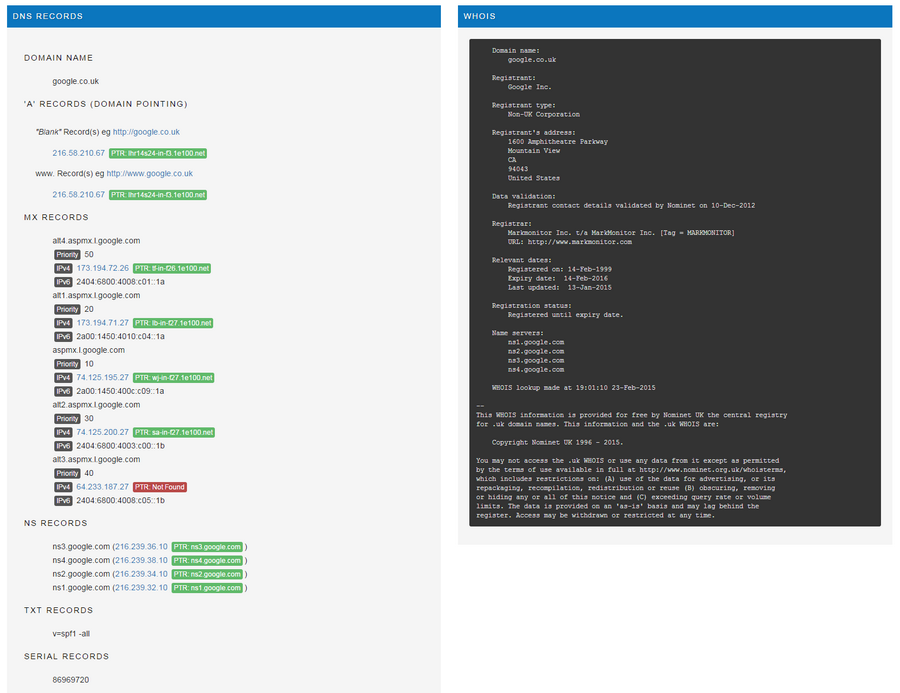Click WHOIS Registered on 14-Feb-1999 line
Screen dimensions: 900x693
560,269
